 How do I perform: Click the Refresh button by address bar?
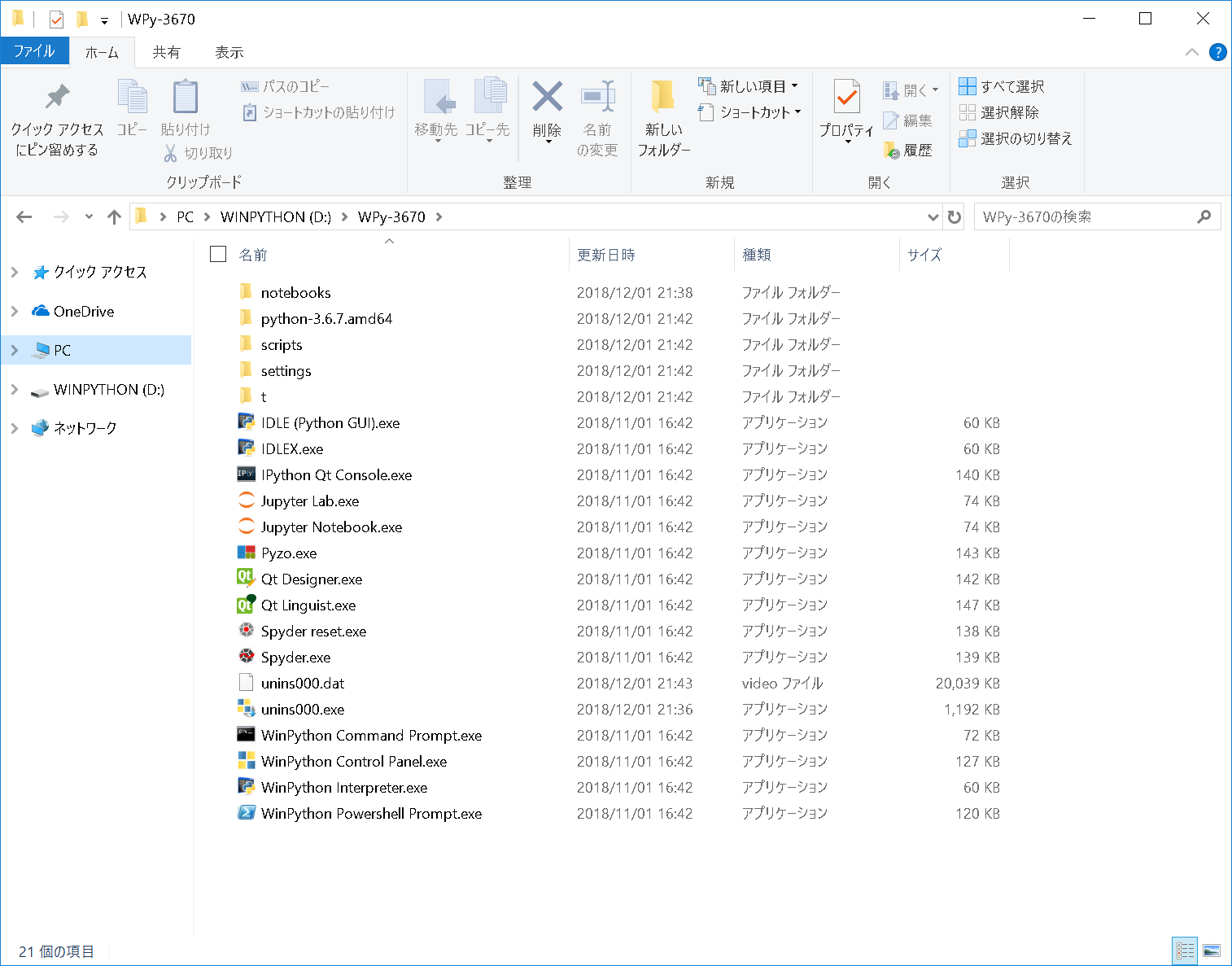[955, 216]
